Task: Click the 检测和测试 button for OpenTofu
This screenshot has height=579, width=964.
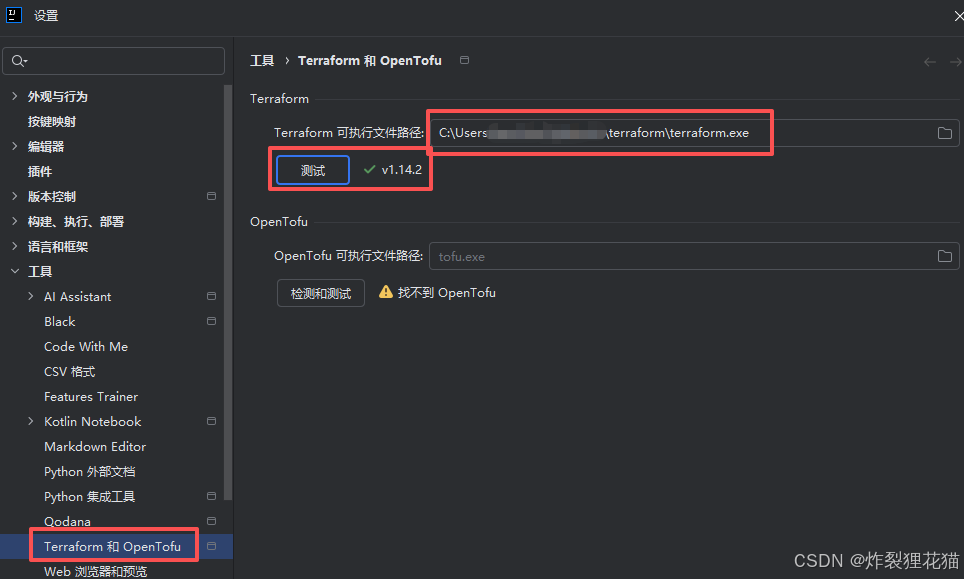Action: pos(321,293)
